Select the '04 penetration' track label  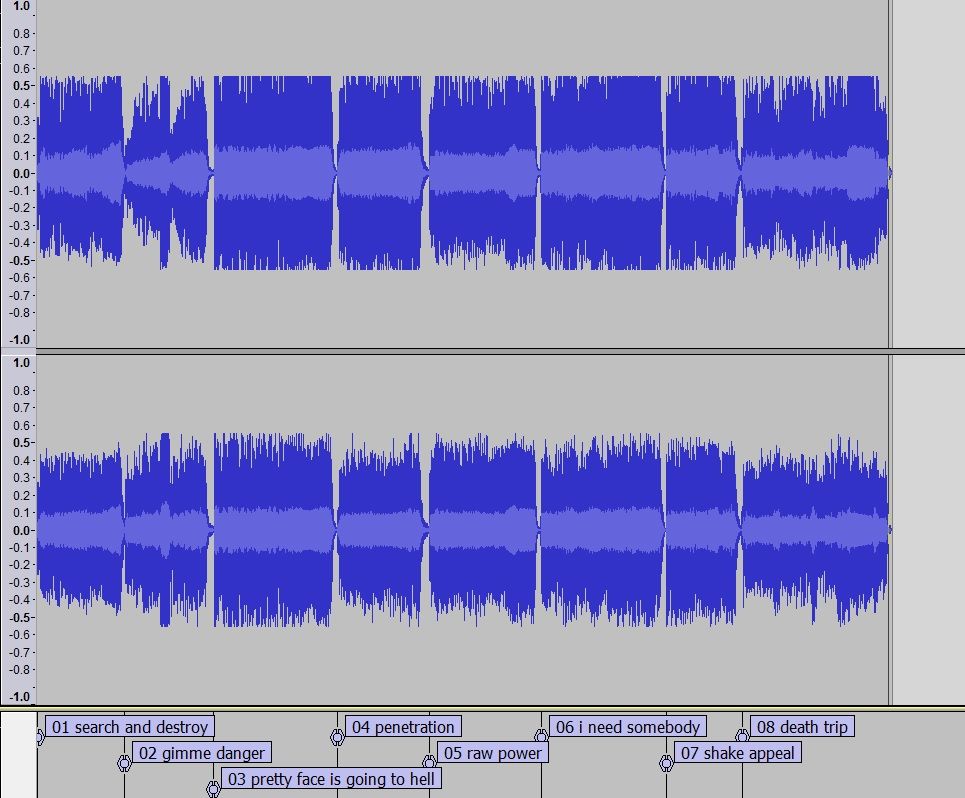403,727
